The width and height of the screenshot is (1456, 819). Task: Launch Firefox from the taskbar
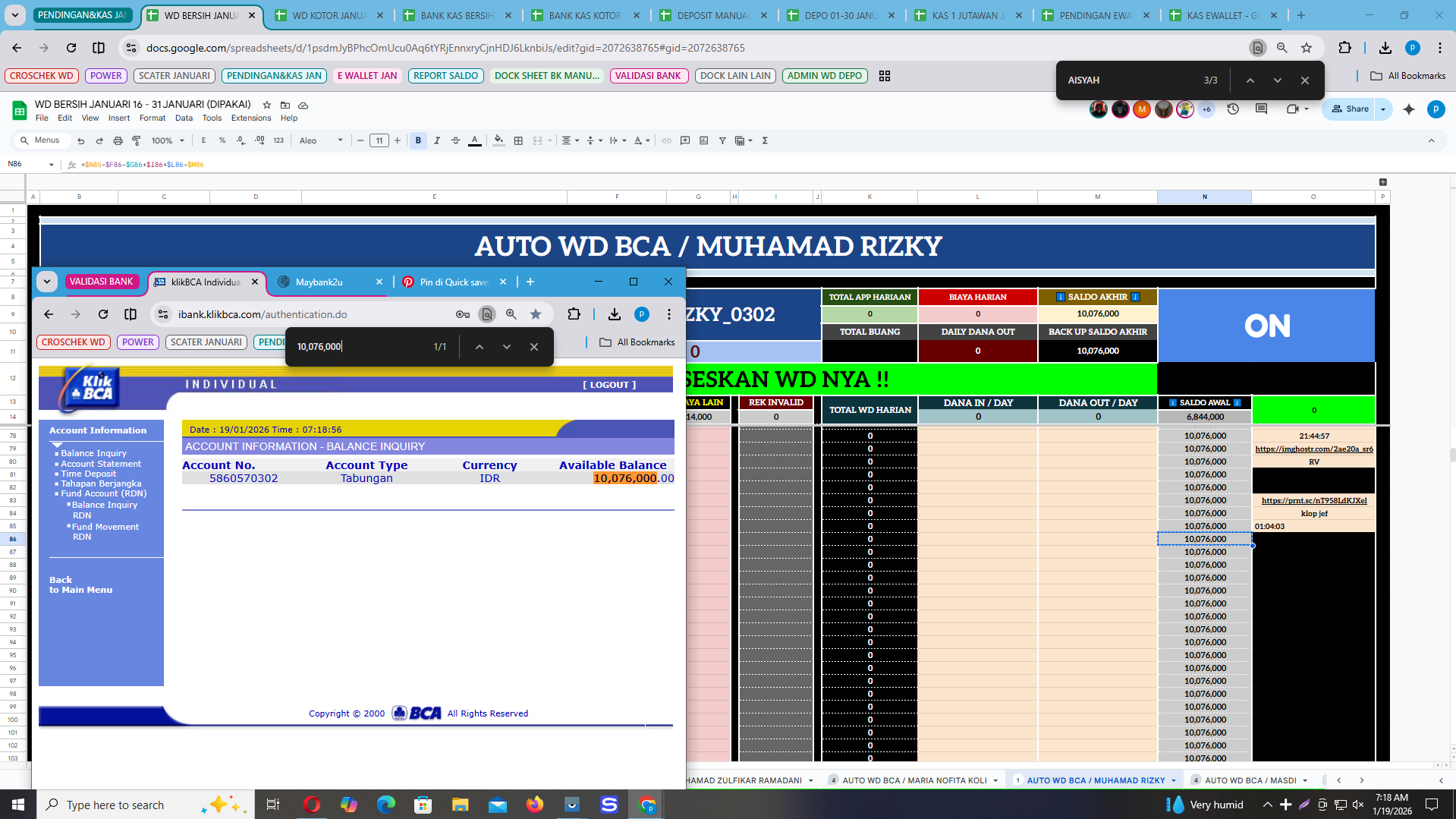point(535,805)
